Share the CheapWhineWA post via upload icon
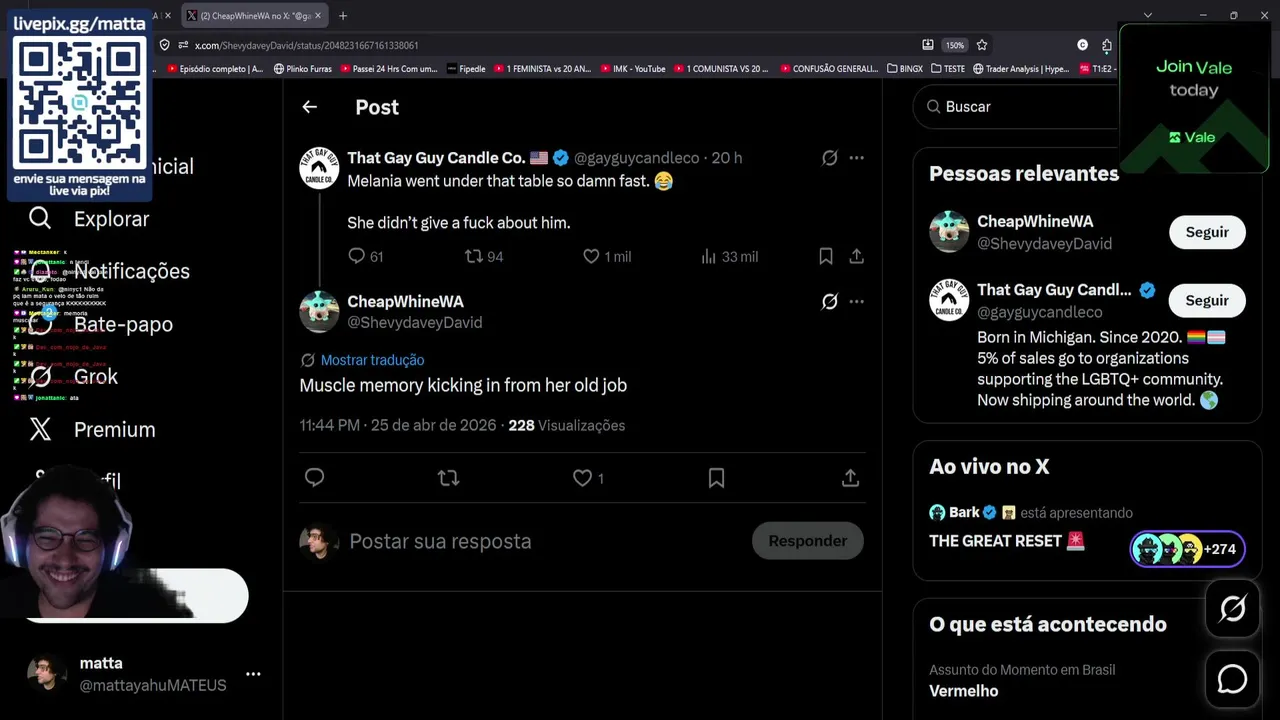The width and height of the screenshot is (1280, 720). pyautogui.click(x=850, y=478)
